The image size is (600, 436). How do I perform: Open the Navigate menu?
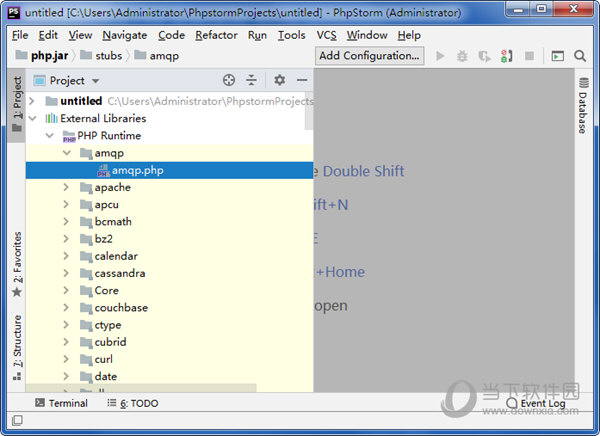point(125,35)
